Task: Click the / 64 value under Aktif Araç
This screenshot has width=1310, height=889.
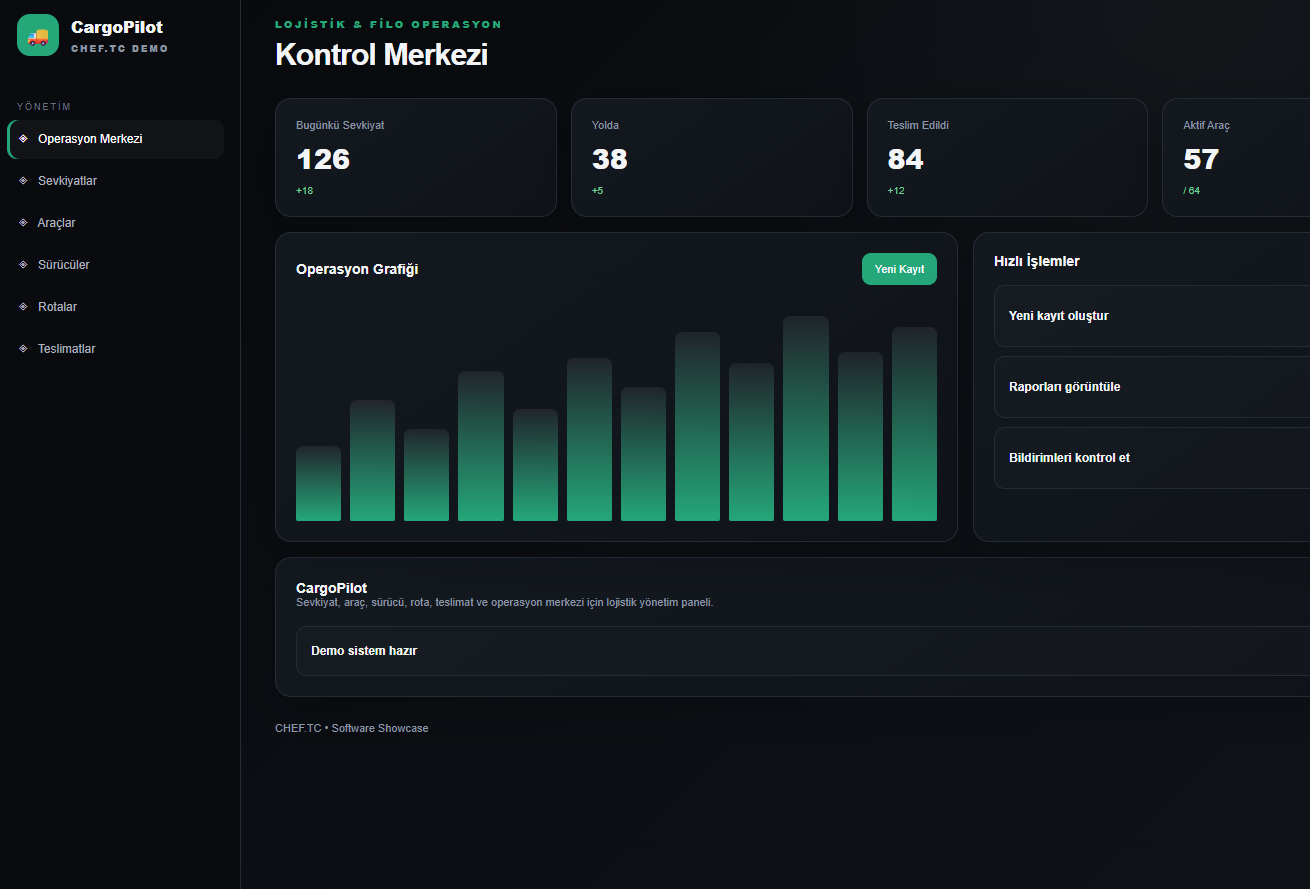Action: [1191, 190]
